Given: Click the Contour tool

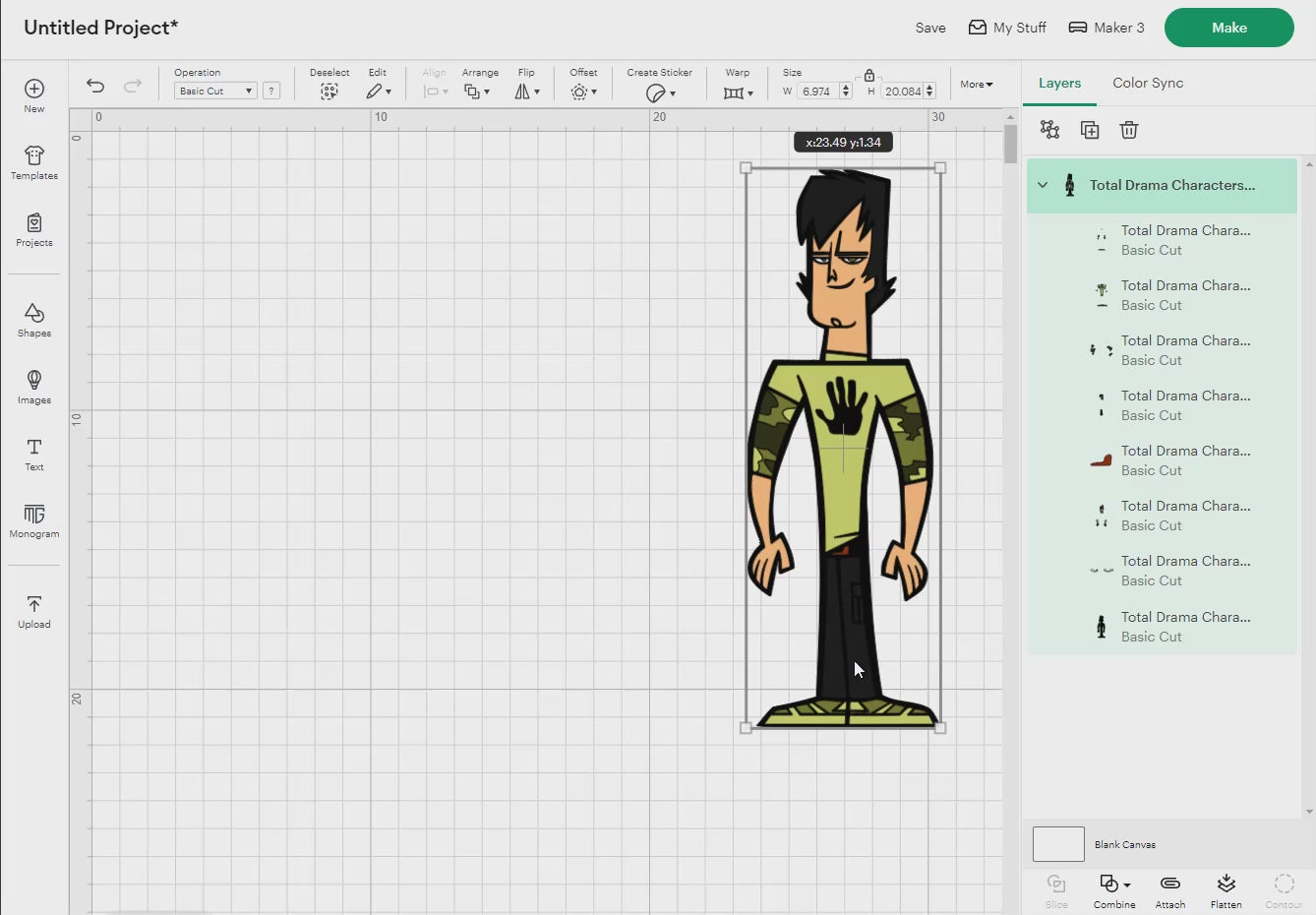Looking at the screenshot, I should 1284,891.
